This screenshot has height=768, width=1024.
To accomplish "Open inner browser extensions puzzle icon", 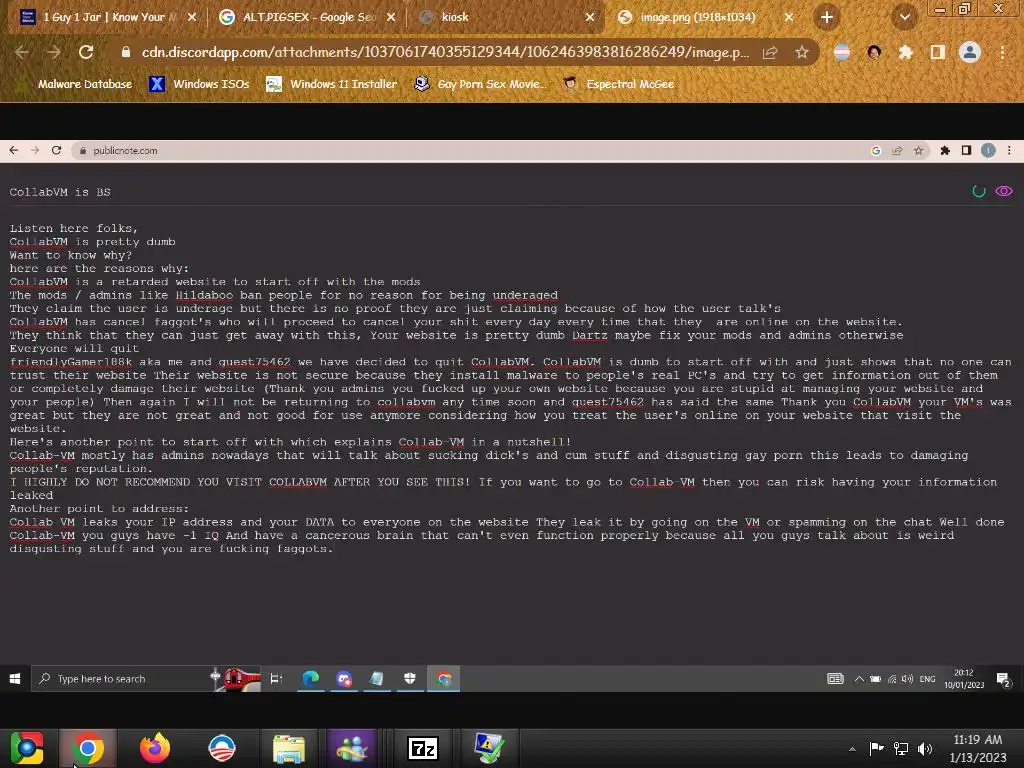I will pyautogui.click(x=945, y=151).
